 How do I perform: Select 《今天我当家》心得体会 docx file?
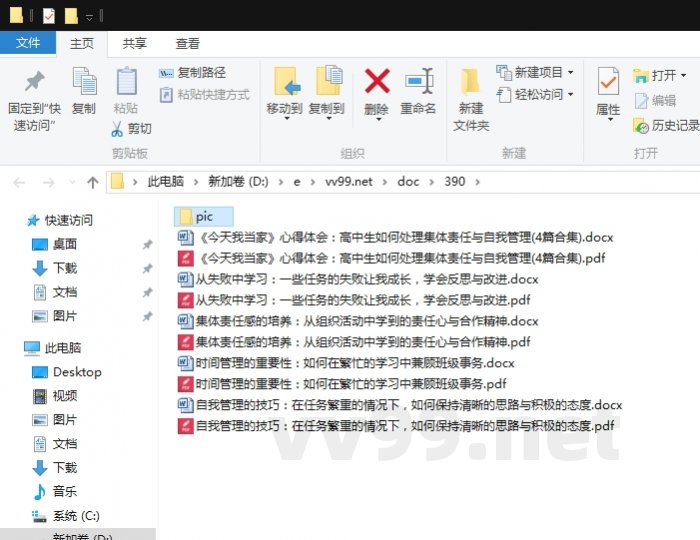(395, 237)
